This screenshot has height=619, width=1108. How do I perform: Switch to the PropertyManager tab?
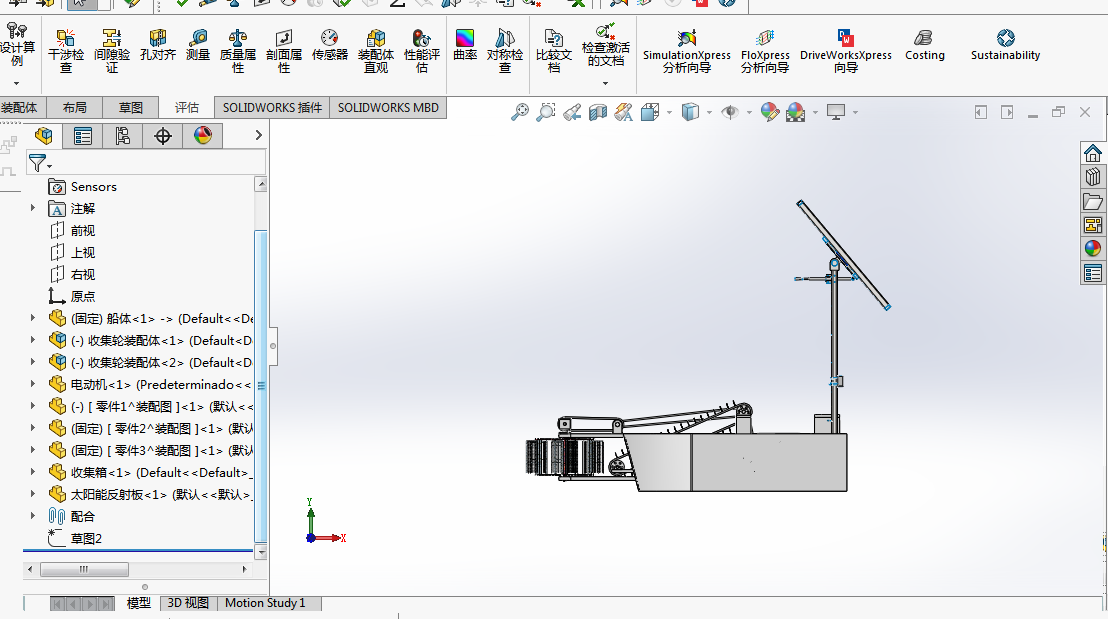[x=83, y=136]
